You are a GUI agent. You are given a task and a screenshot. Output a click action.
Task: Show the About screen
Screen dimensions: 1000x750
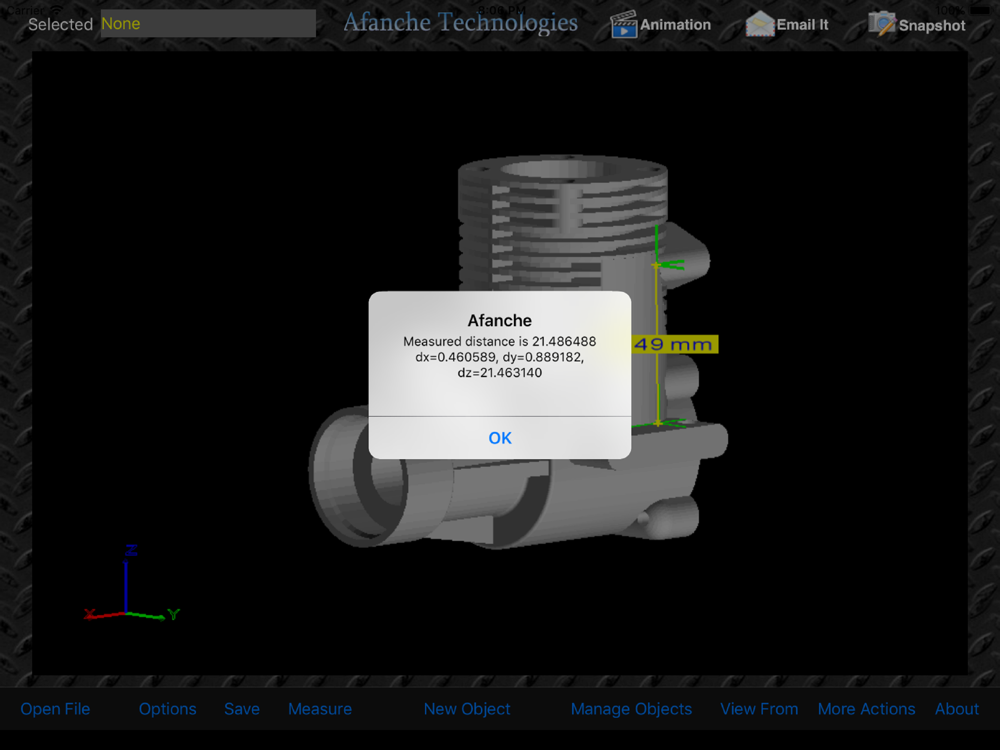(957, 709)
